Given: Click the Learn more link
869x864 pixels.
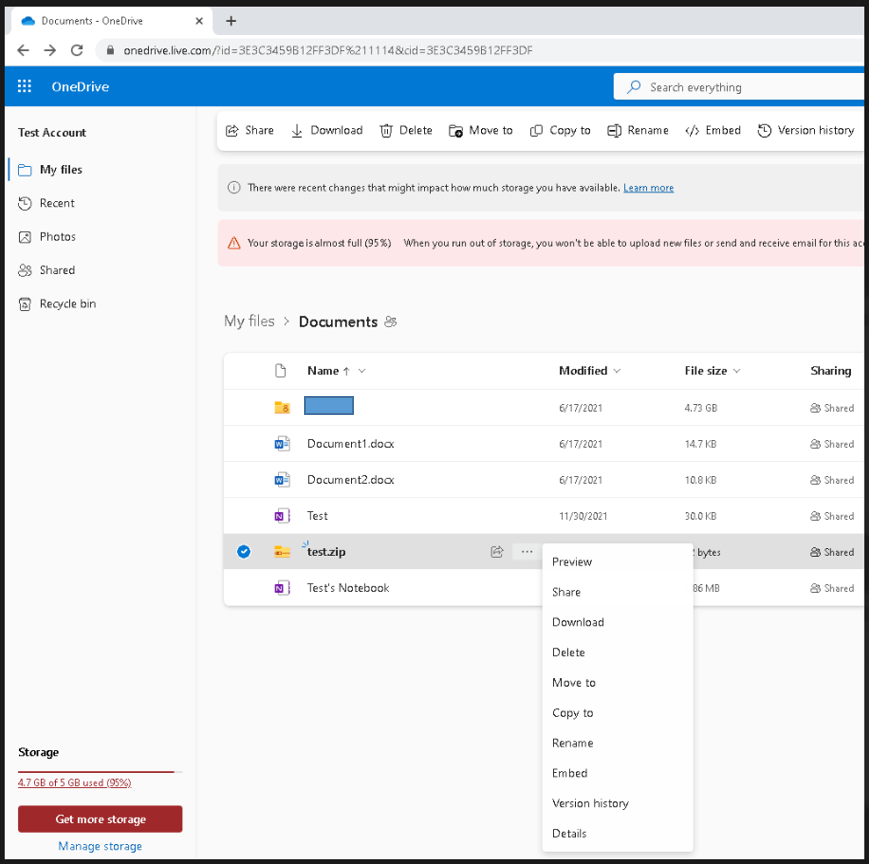Looking at the screenshot, I should (x=648, y=188).
